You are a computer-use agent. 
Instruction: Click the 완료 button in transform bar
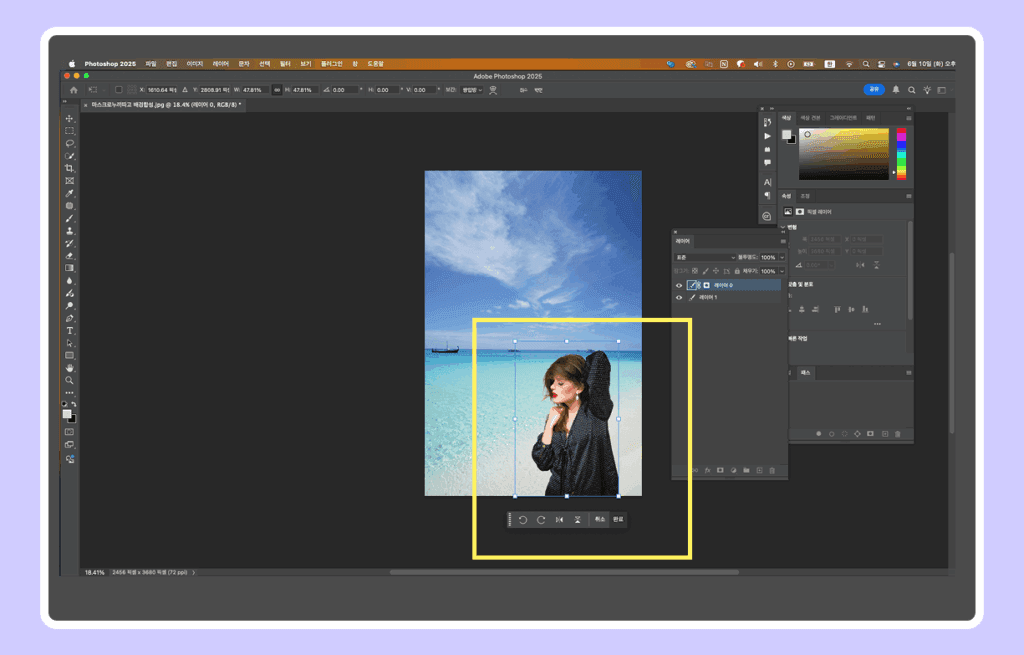618,520
